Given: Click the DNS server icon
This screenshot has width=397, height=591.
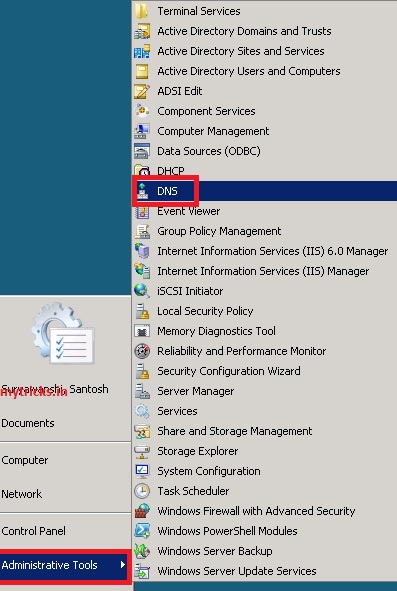Looking at the screenshot, I should click(x=142, y=191).
